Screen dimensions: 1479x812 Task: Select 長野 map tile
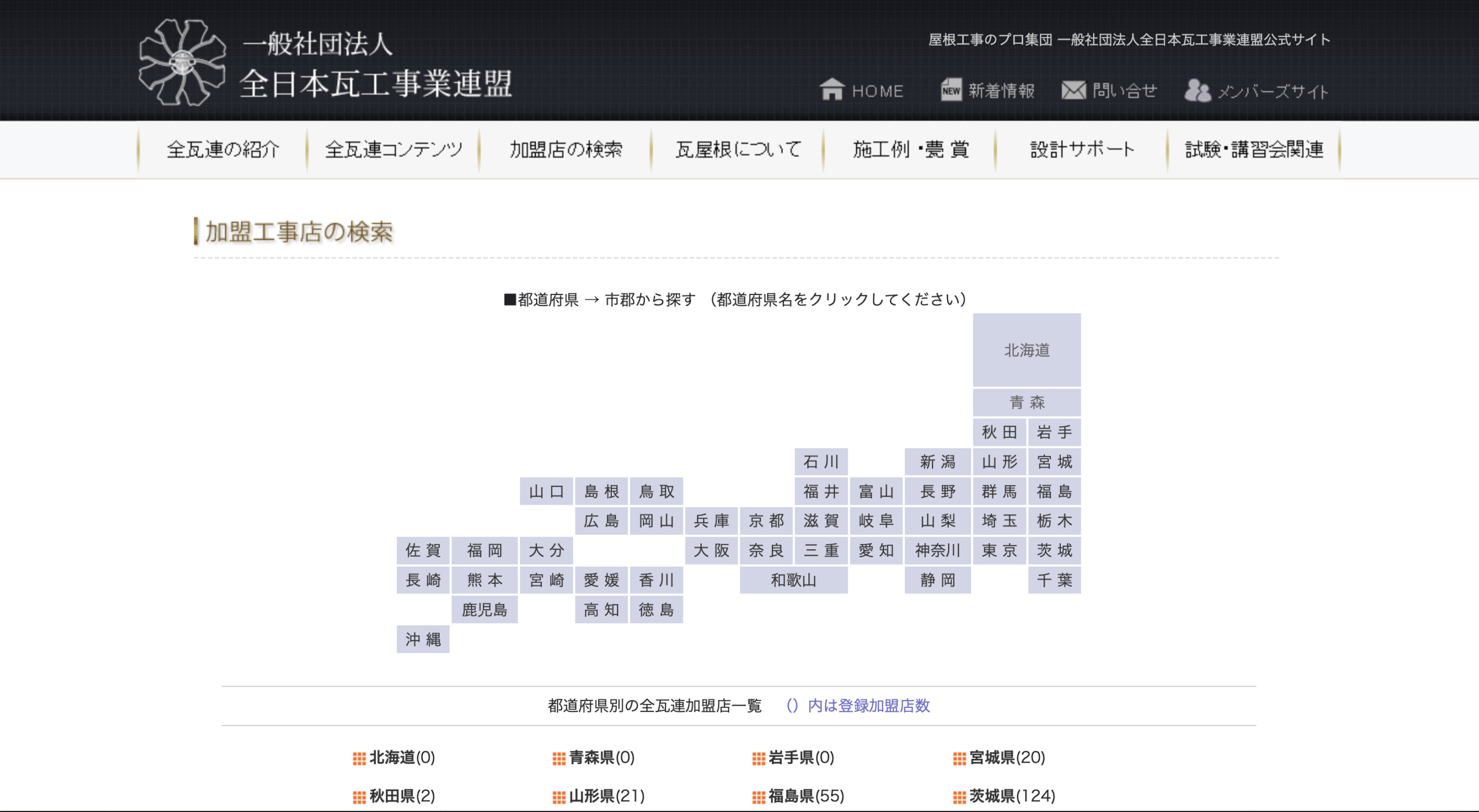[938, 491]
